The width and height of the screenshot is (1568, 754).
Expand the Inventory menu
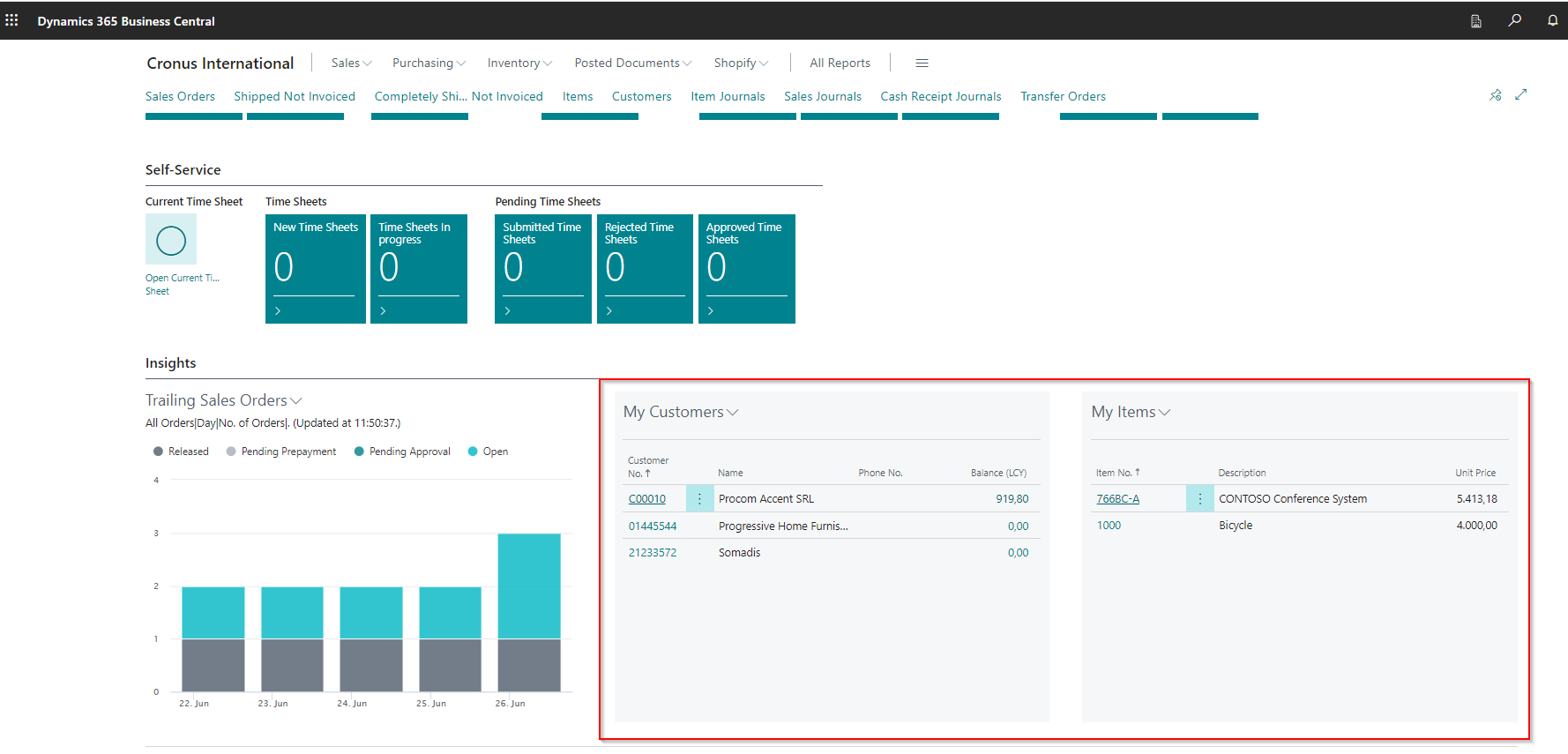519,63
